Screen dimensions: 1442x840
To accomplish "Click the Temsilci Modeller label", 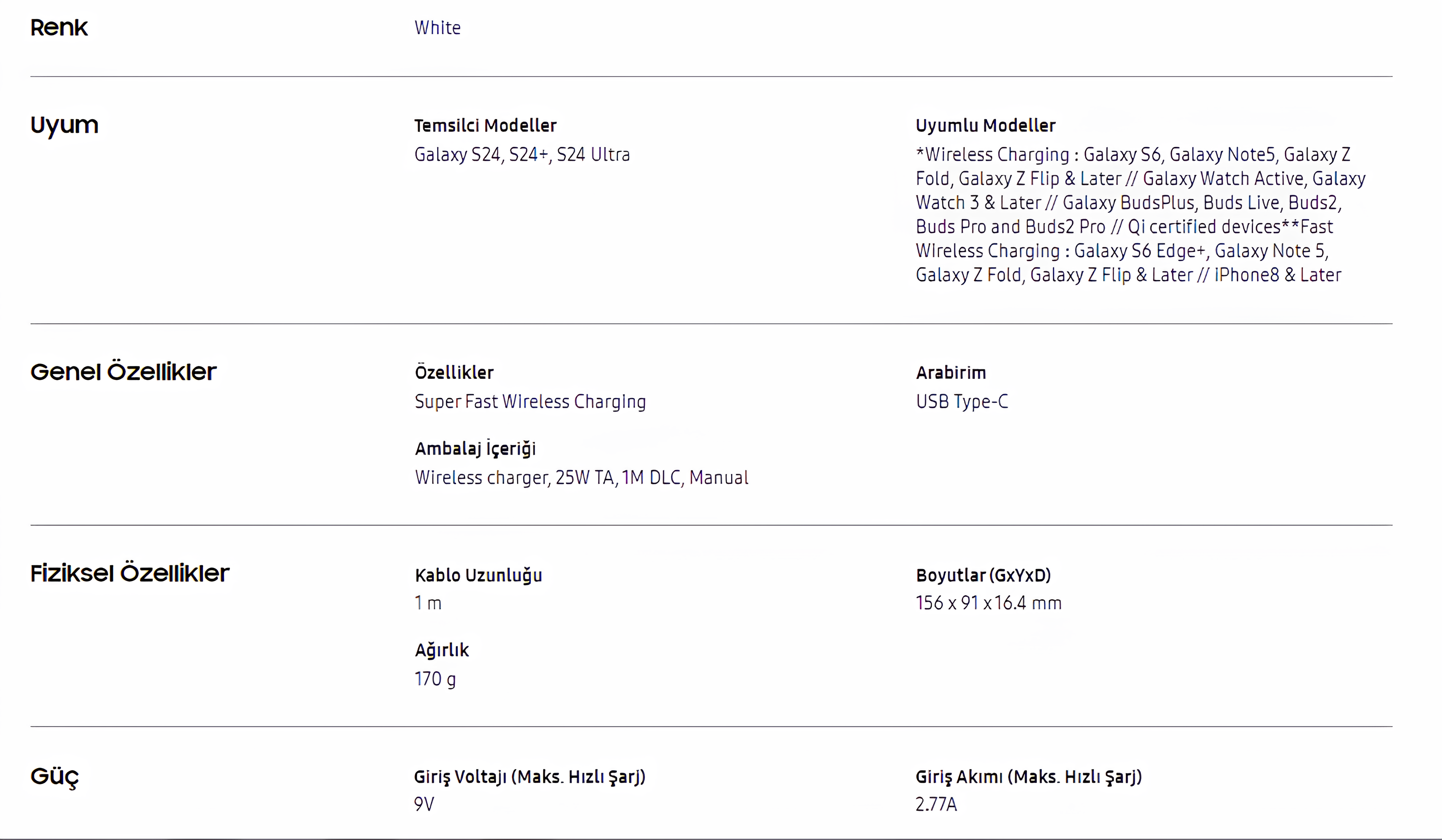I will tap(485, 125).
